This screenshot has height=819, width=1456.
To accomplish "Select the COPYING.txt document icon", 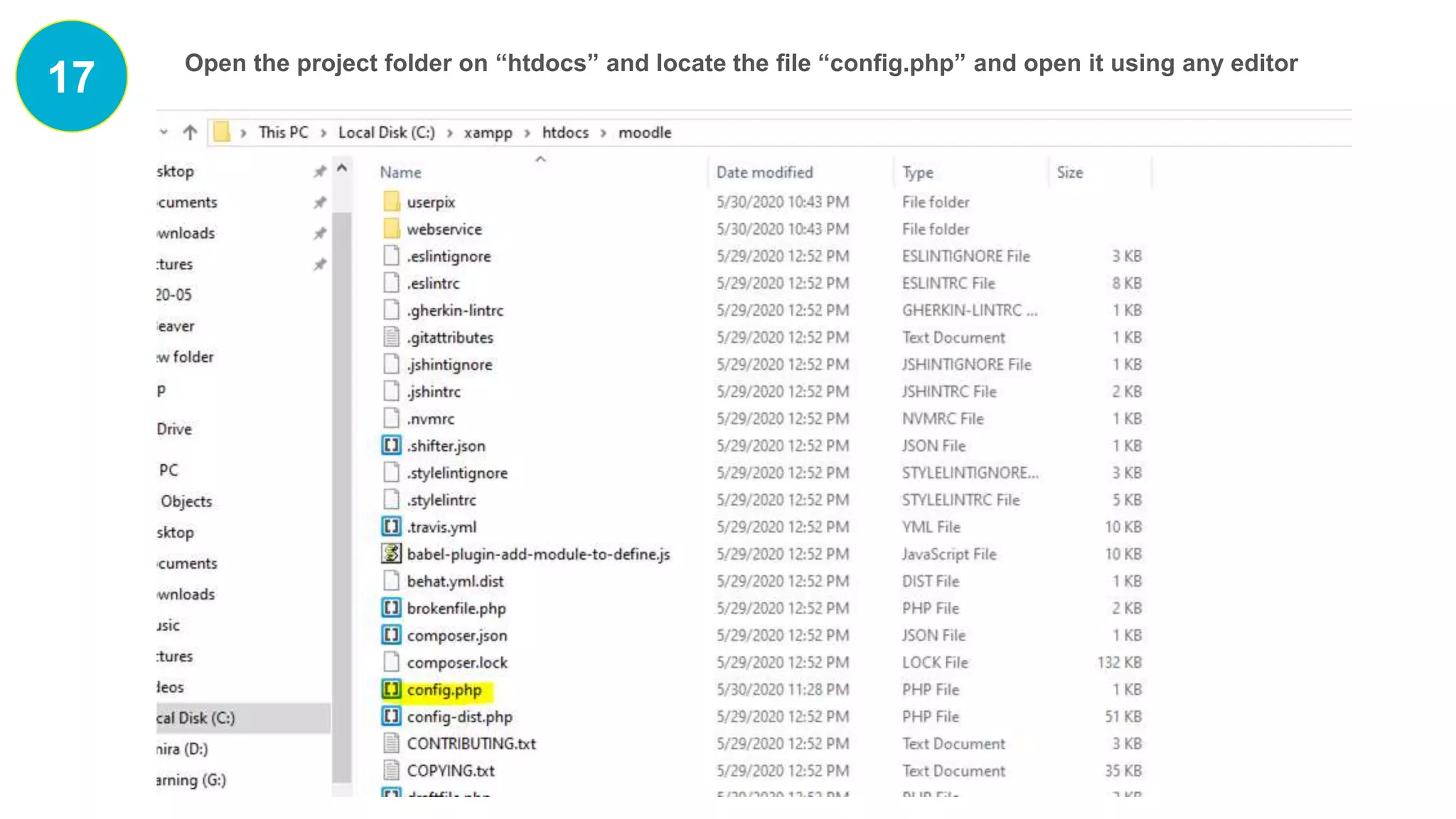I will tap(391, 771).
